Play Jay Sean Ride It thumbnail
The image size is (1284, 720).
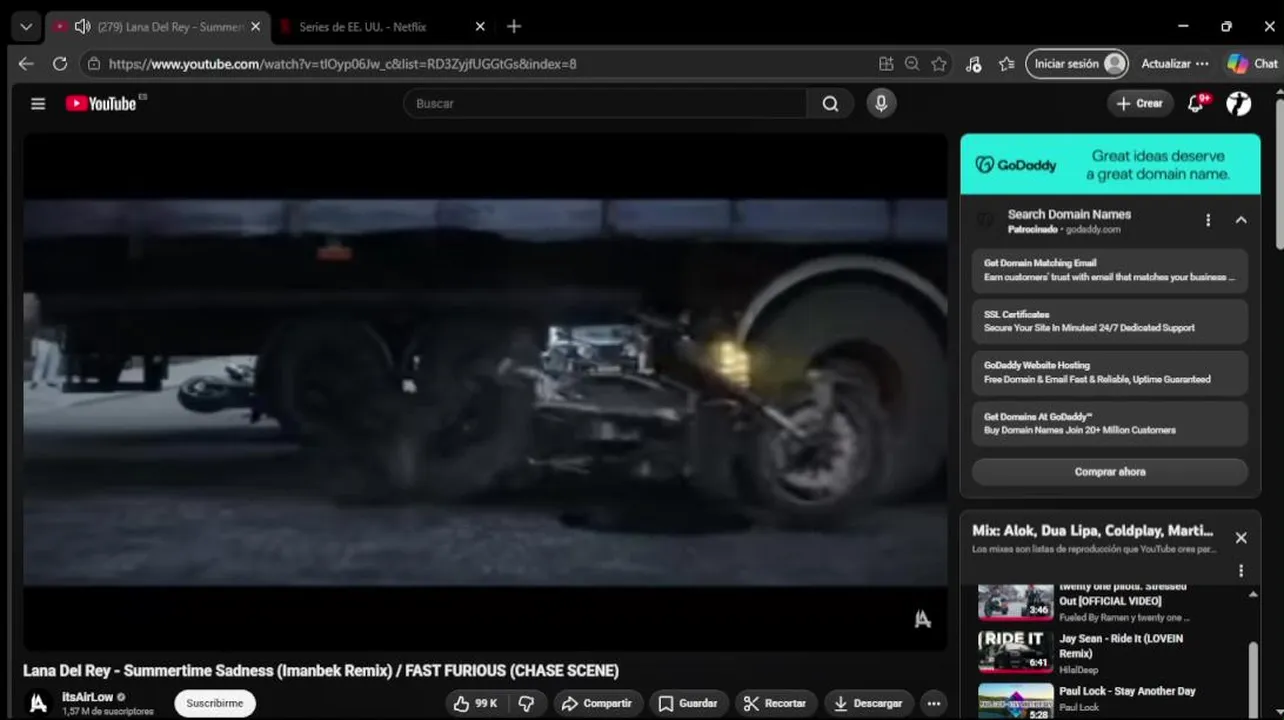[1015, 652]
